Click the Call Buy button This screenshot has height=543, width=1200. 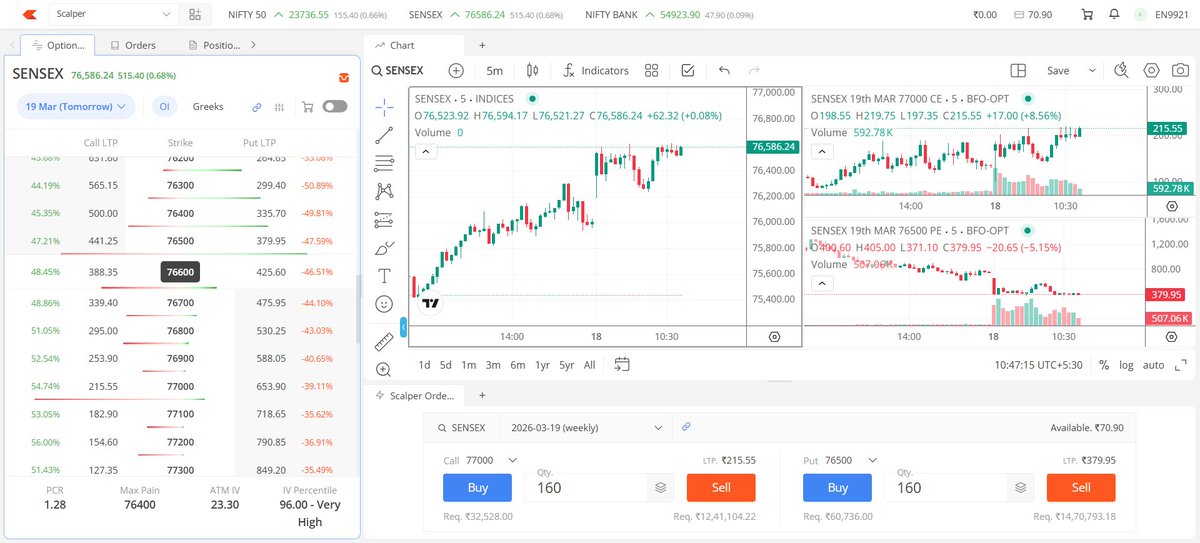coord(478,487)
